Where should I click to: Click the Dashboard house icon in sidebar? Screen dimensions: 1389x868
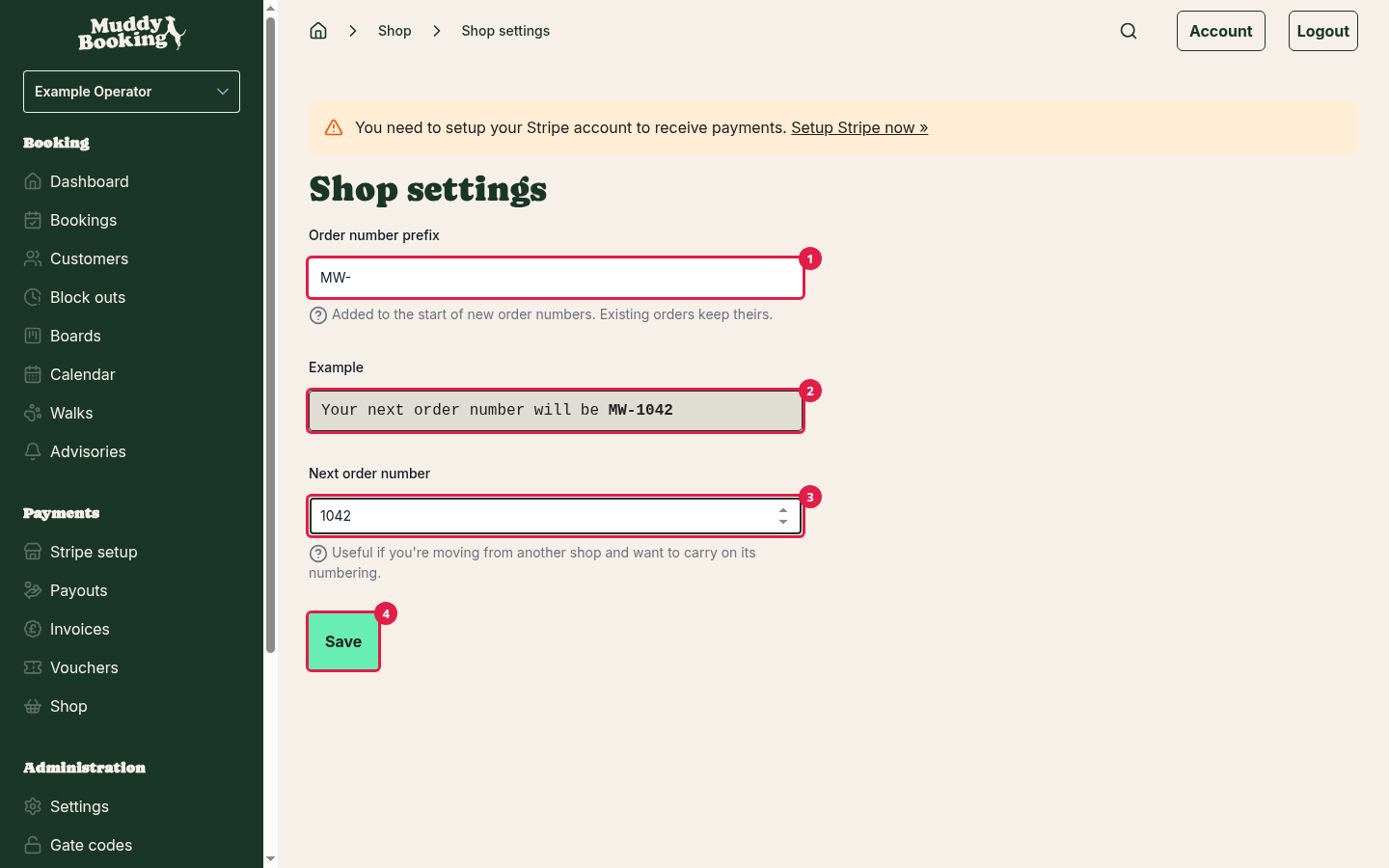(x=33, y=181)
